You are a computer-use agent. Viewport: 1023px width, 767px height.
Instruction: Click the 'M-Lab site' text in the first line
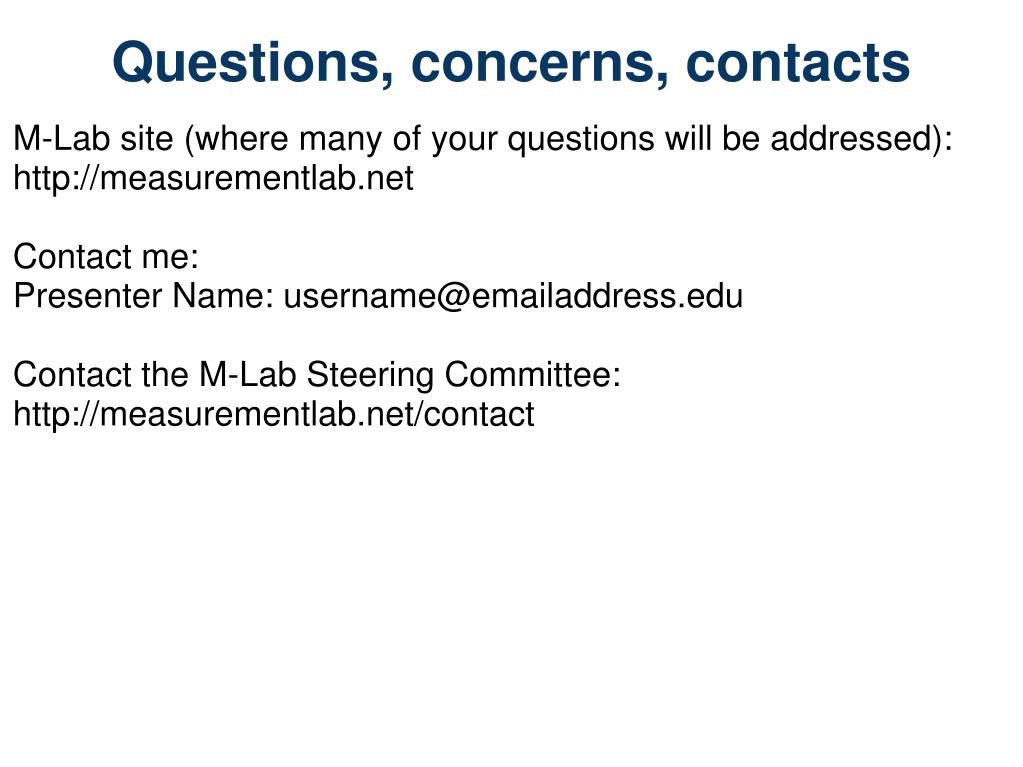pyautogui.click(x=93, y=139)
